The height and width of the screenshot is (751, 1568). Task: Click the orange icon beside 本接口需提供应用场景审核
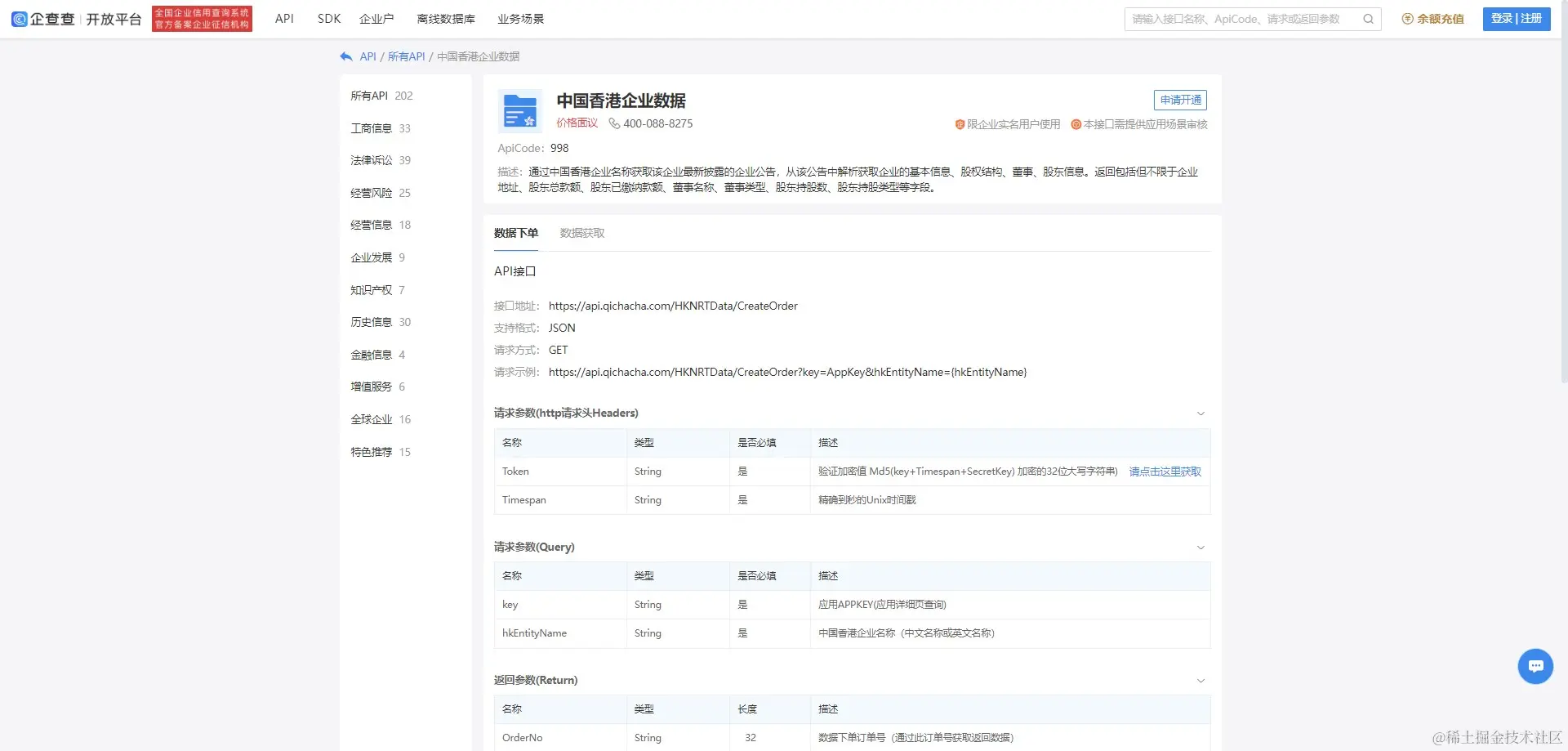[1076, 124]
